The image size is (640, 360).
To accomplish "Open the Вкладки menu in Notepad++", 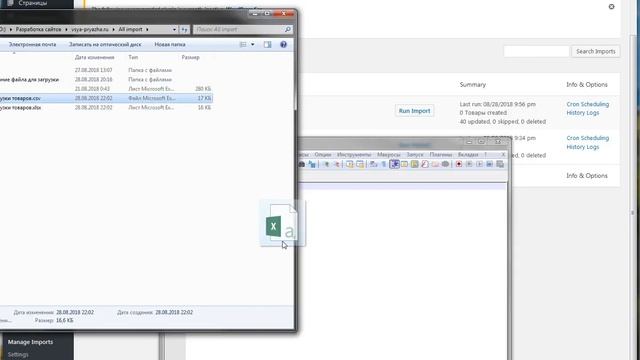I will click(x=468, y=155).
